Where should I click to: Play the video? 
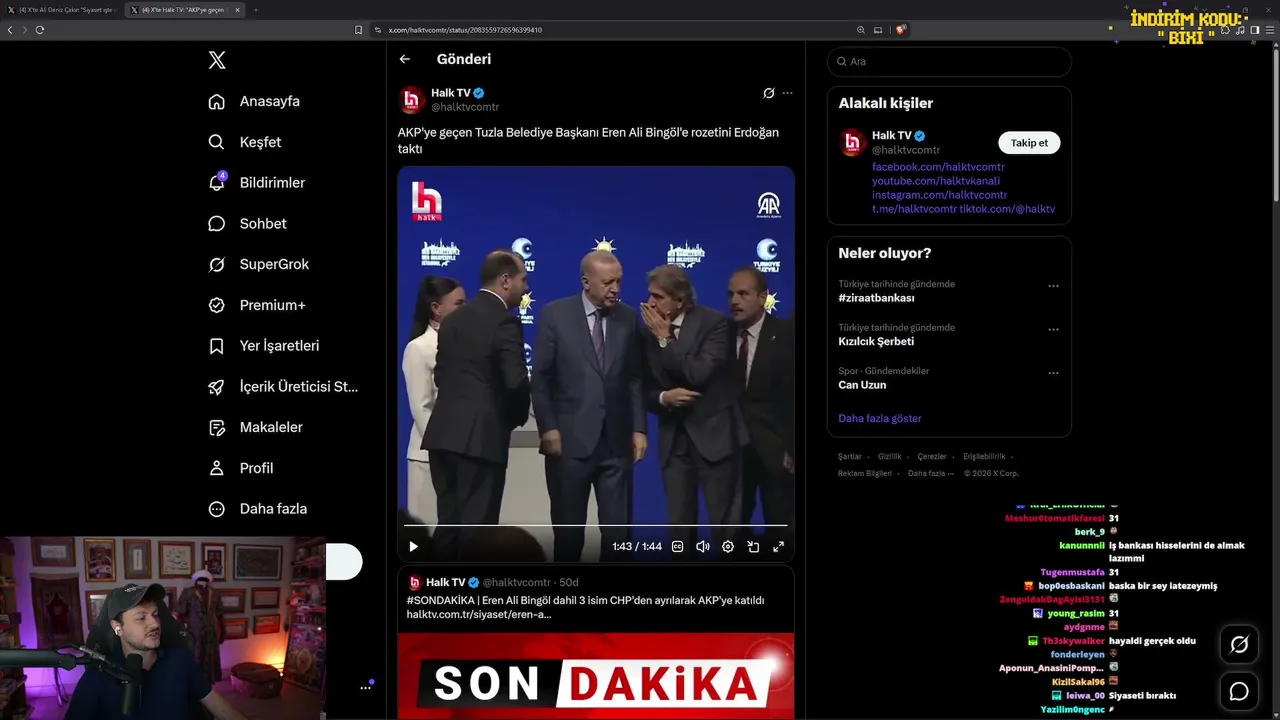tap(413, 547)
